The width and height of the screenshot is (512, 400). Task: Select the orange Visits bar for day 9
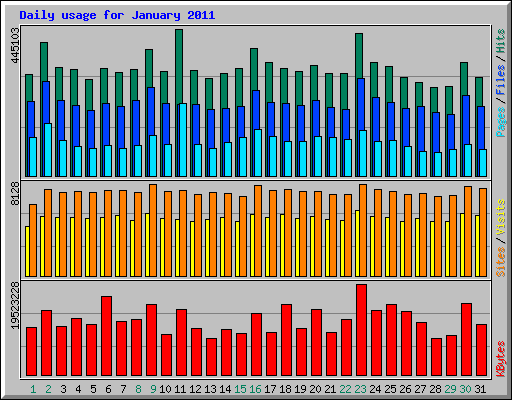click(153, 230)
